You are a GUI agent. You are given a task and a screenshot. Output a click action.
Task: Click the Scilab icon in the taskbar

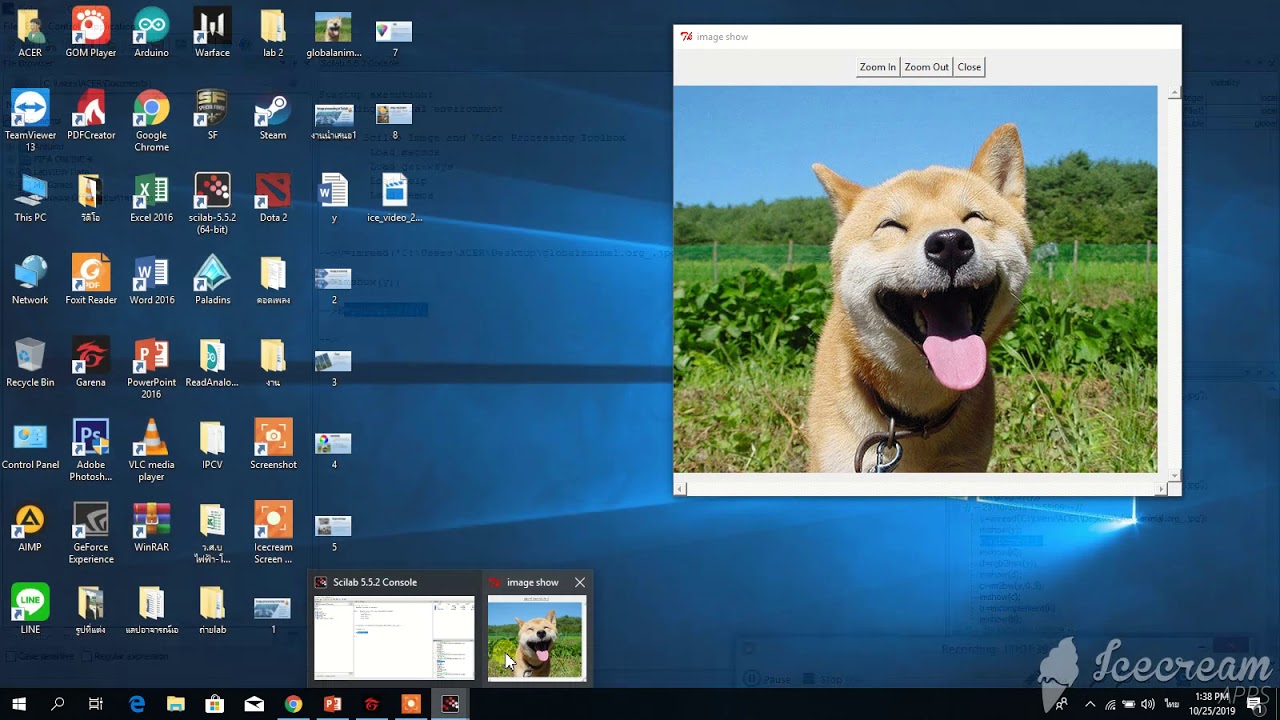(450, 704)
